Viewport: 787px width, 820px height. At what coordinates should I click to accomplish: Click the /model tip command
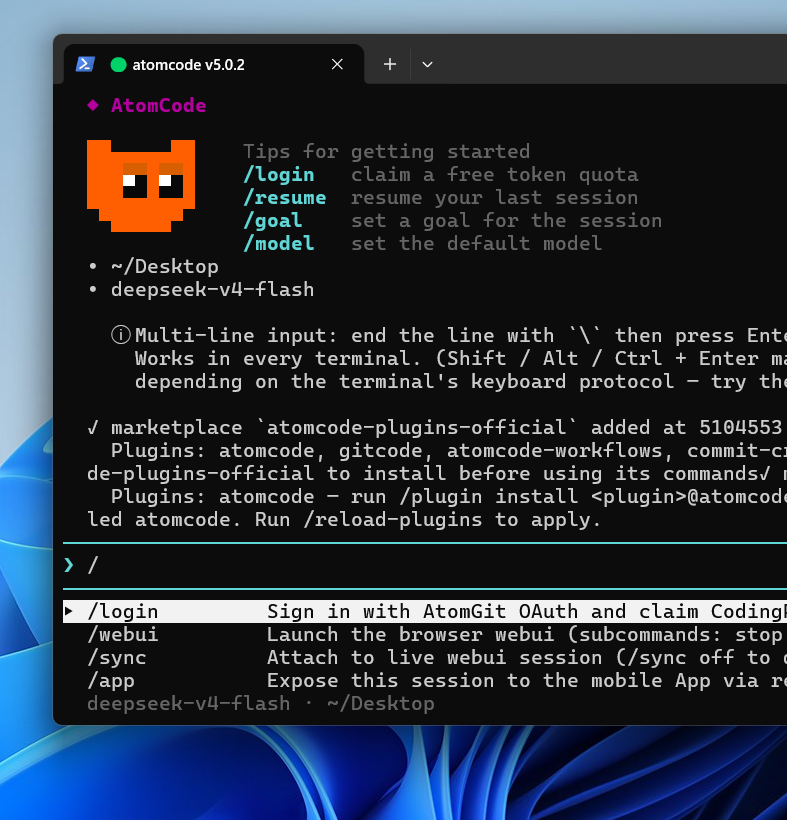pos(279,243)
